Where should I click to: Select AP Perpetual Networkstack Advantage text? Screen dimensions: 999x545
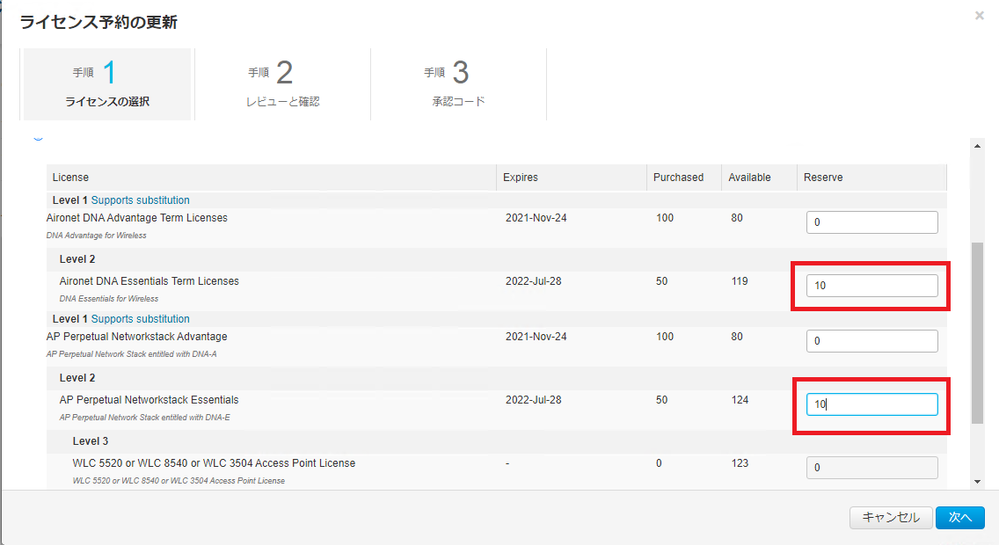(x=137, y=337)
